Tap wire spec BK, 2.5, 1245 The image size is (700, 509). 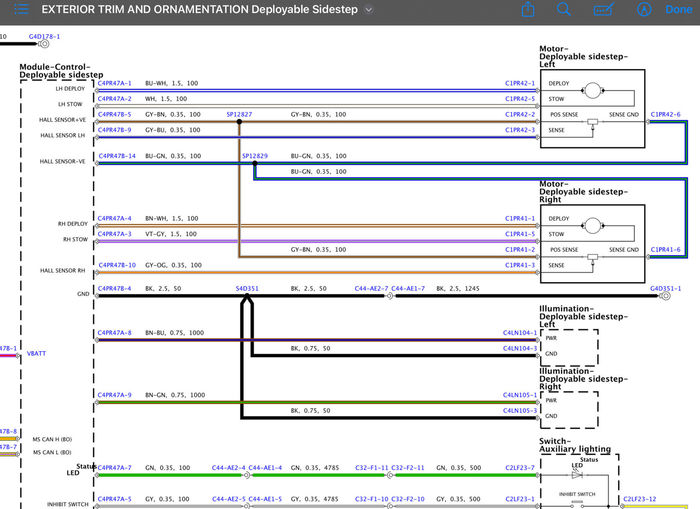pos(458,288)
